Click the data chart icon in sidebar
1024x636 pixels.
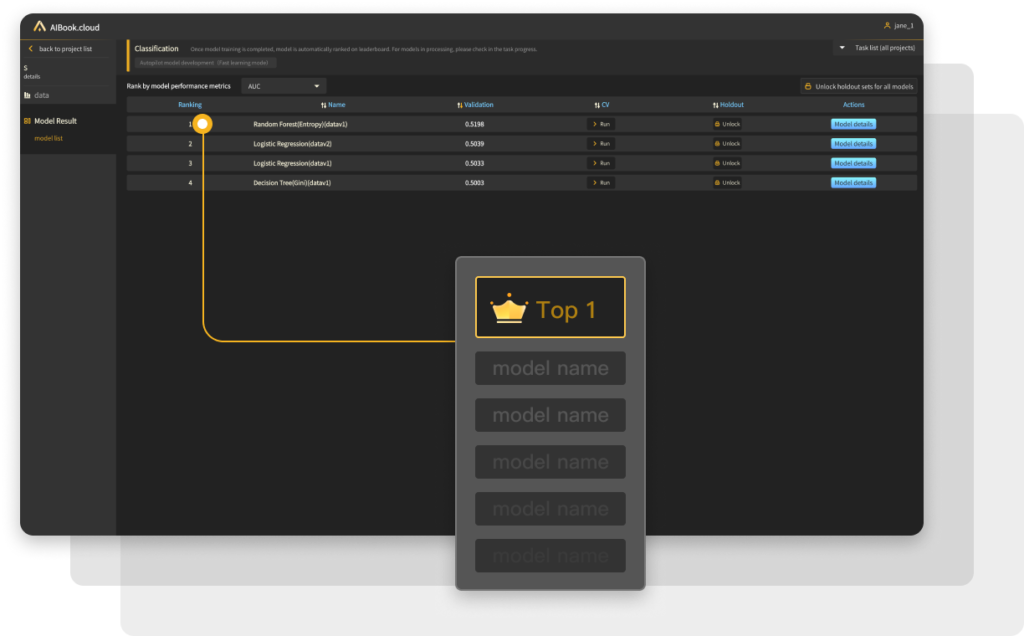28,95
